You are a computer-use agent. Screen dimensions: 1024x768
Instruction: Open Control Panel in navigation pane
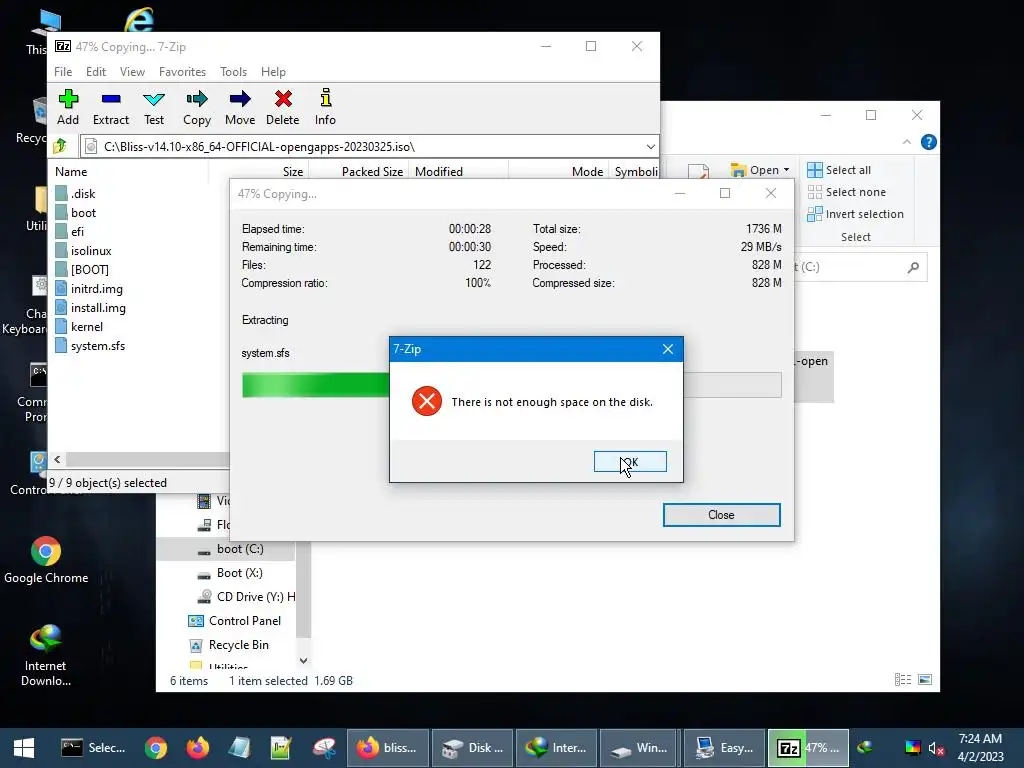234,620
